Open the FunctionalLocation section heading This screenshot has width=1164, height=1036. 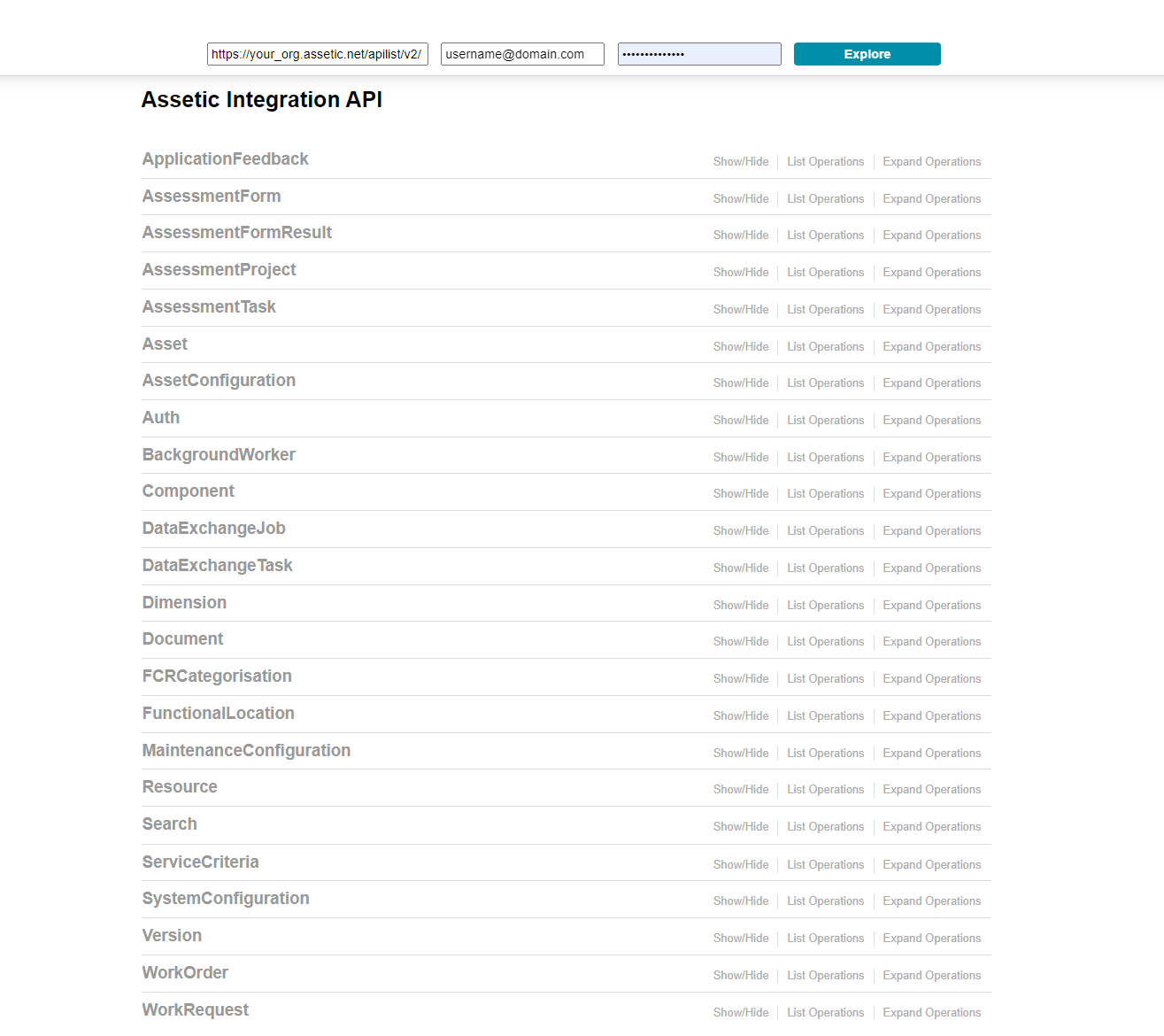coord(219,714)
